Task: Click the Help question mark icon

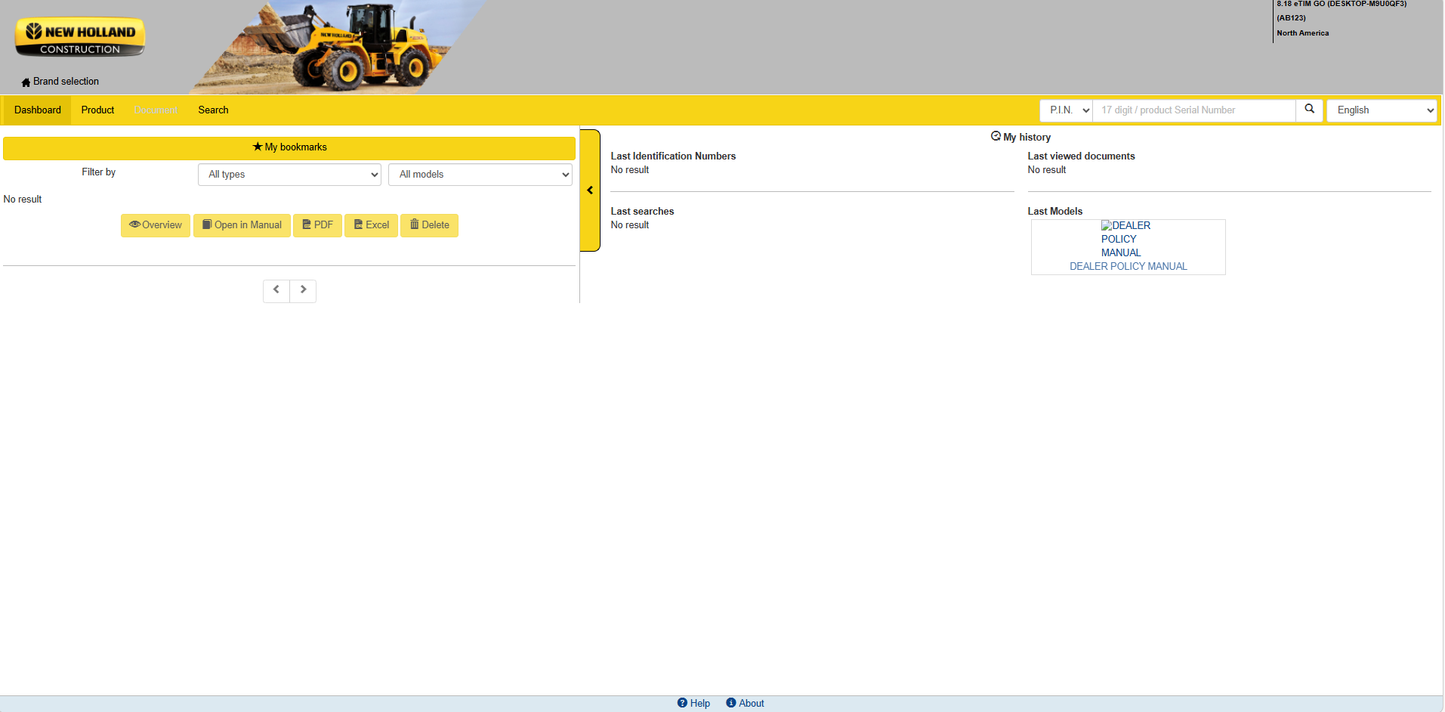Action: 682,703
